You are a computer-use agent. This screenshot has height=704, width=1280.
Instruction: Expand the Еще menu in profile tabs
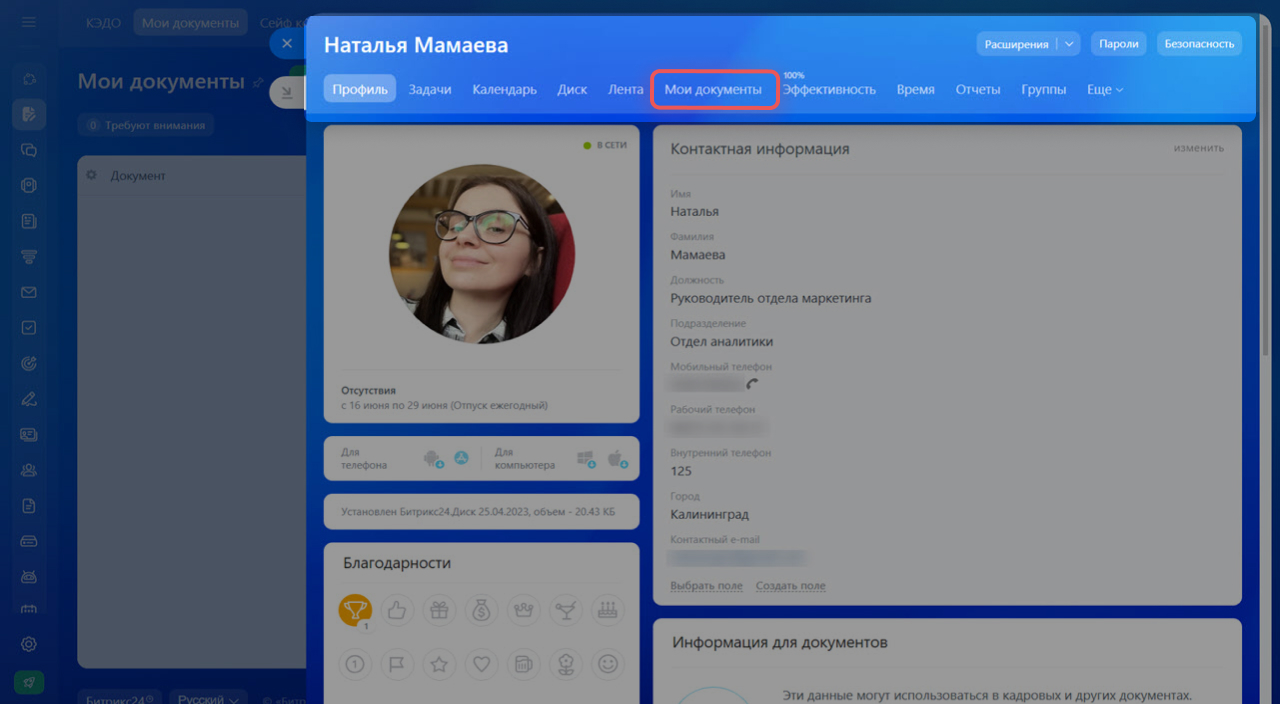(1105, 89)
